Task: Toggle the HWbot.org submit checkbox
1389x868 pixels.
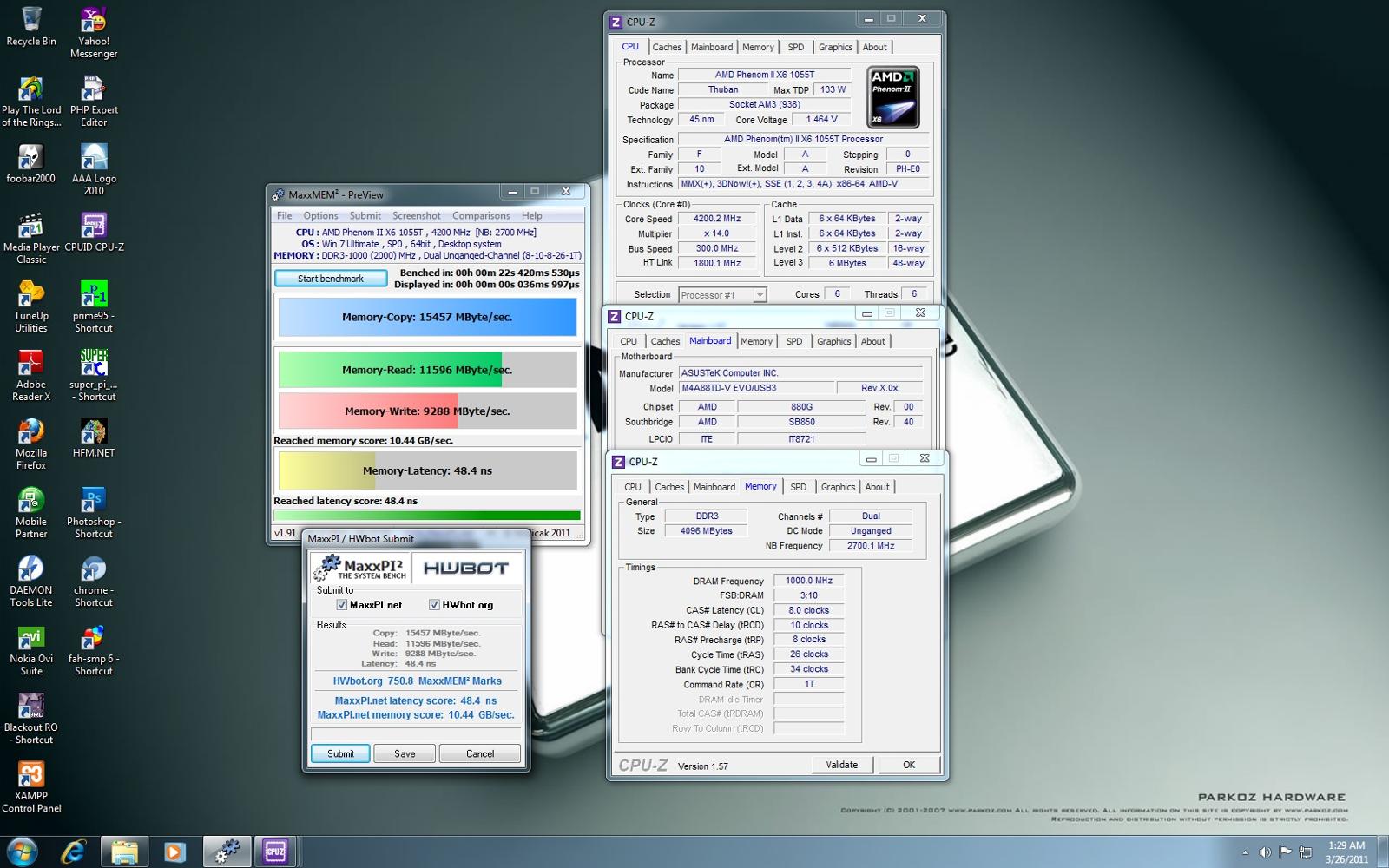Action: point(434,605)
